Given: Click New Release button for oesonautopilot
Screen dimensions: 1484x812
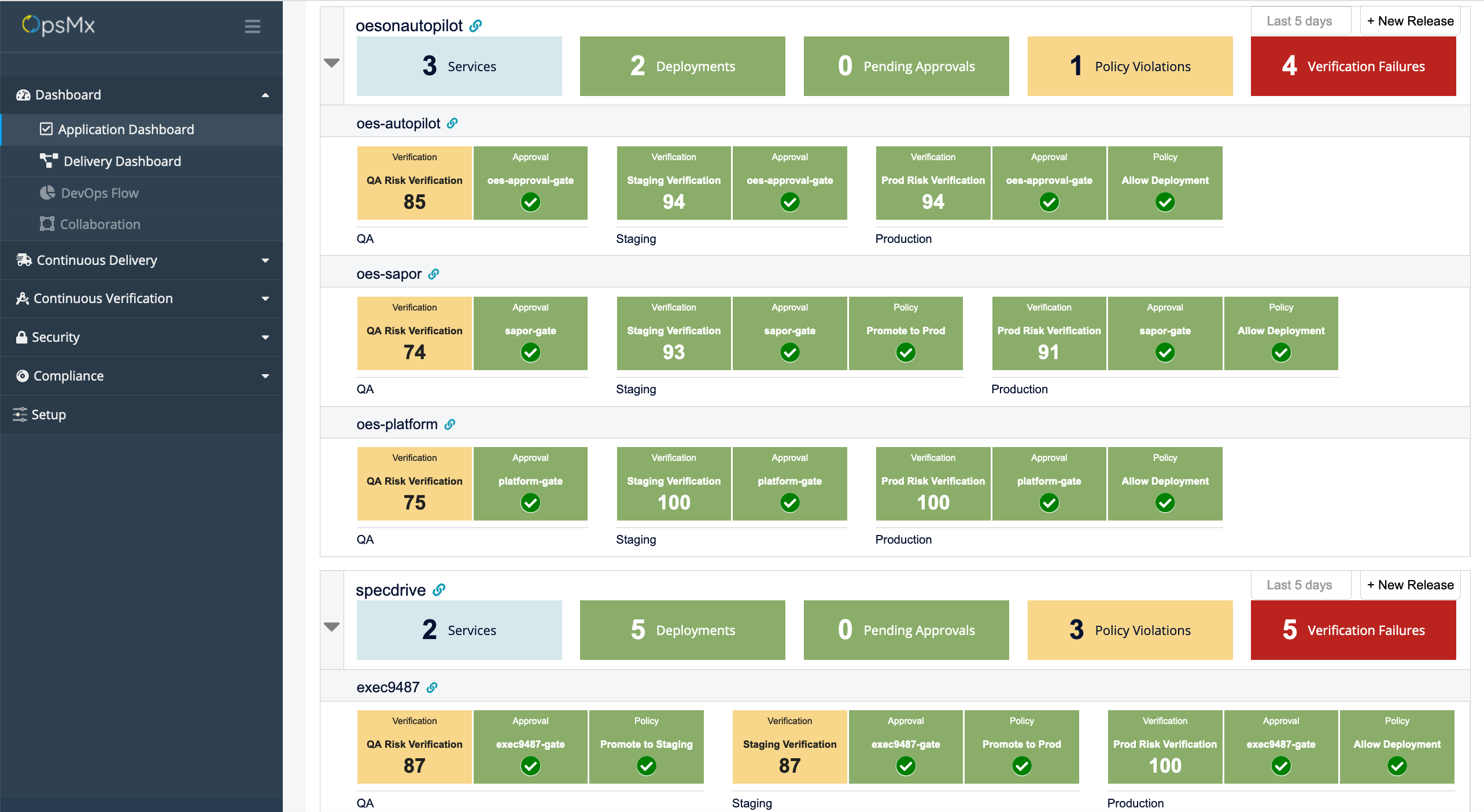Looking at the screenshot, I should [x=1410, y=21].
